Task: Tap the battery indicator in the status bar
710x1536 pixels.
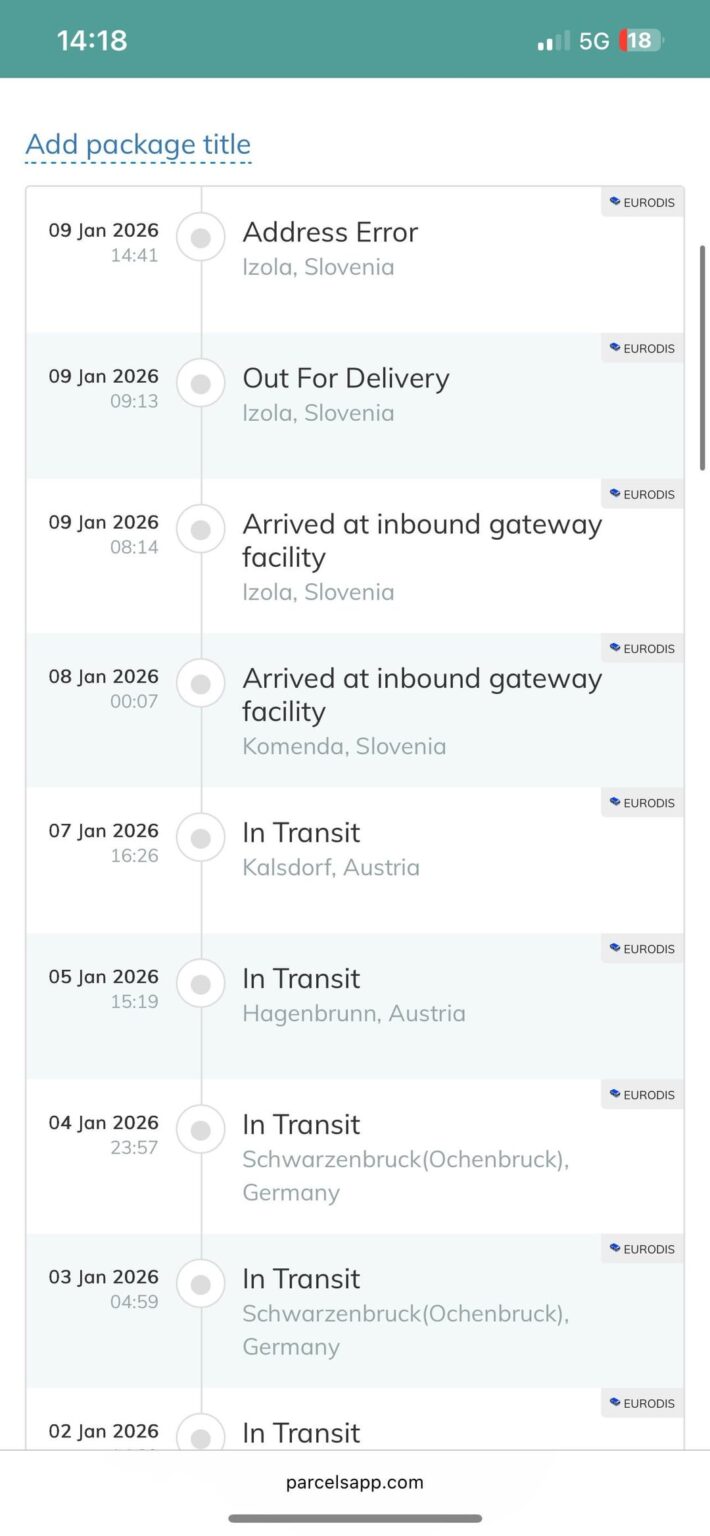Action: 640,40
